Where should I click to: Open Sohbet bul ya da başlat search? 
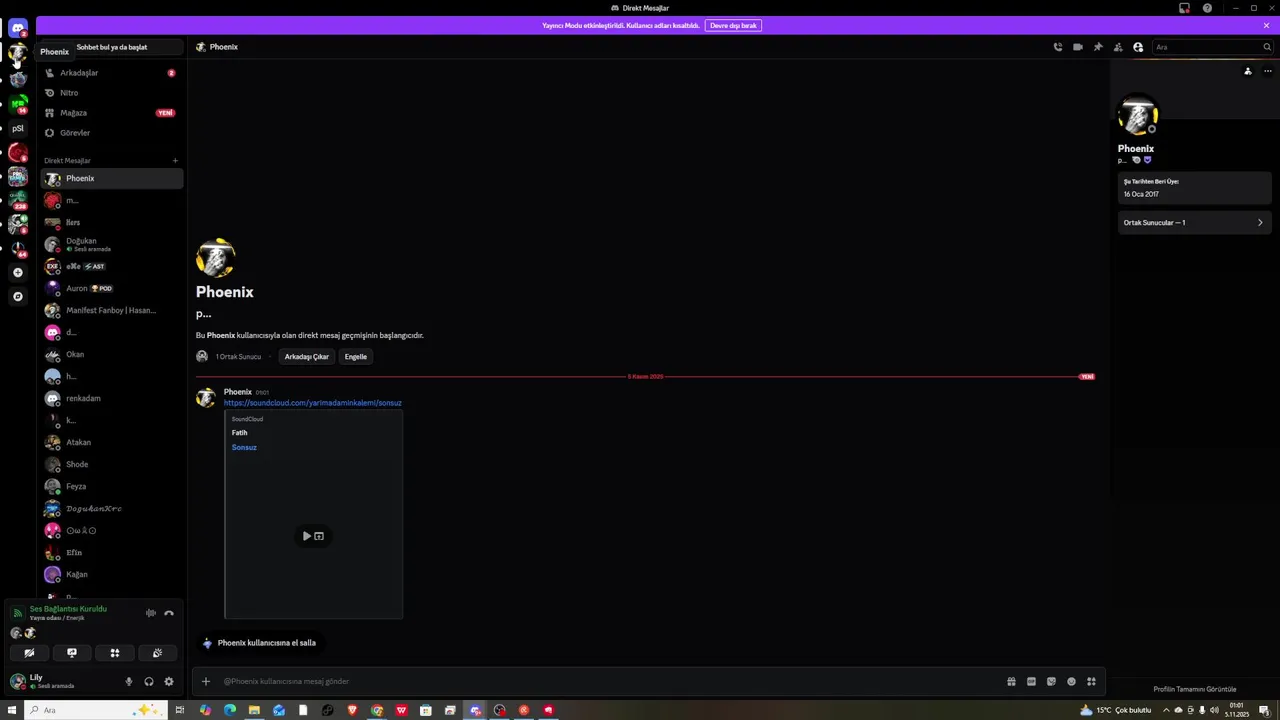(112, 47)
